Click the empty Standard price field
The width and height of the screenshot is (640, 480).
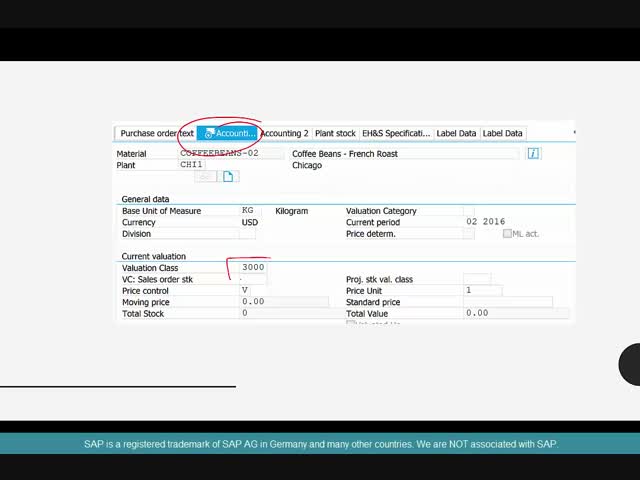508,302
